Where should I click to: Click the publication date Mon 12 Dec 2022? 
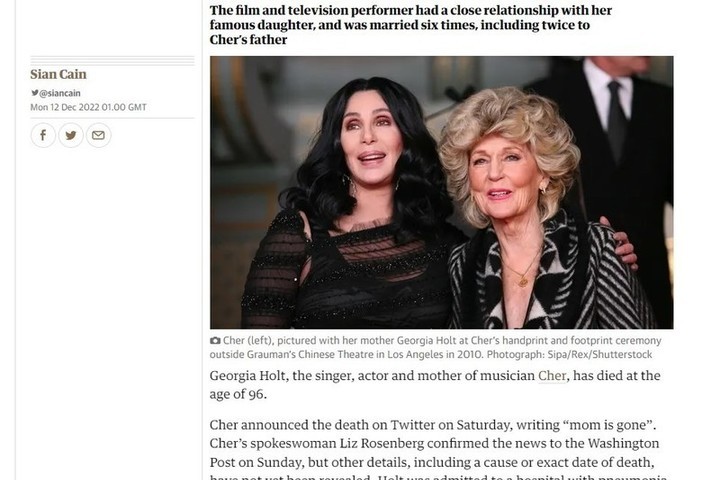point(65,107)
